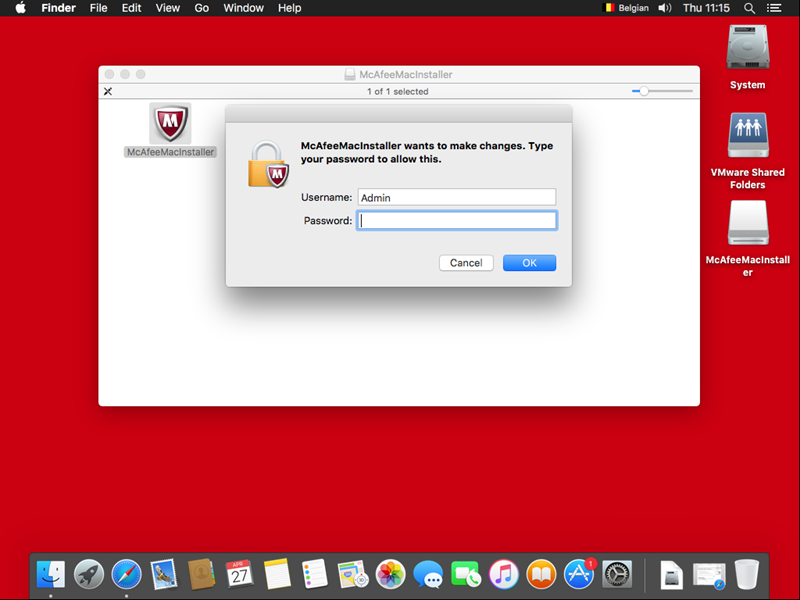Open Photos from the Dock

(x=390, y=574)
